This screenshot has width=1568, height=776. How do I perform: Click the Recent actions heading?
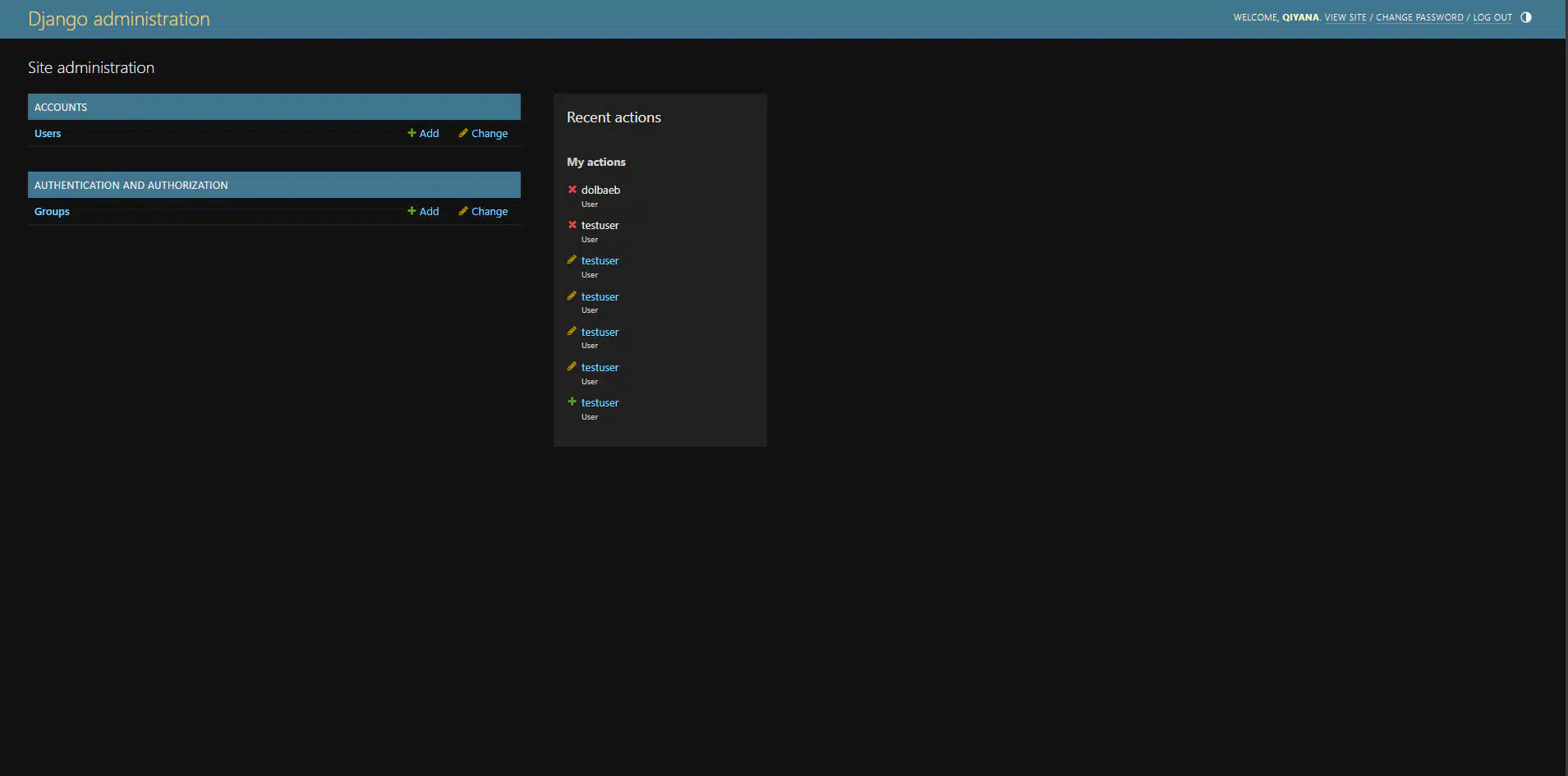(614, 117)
